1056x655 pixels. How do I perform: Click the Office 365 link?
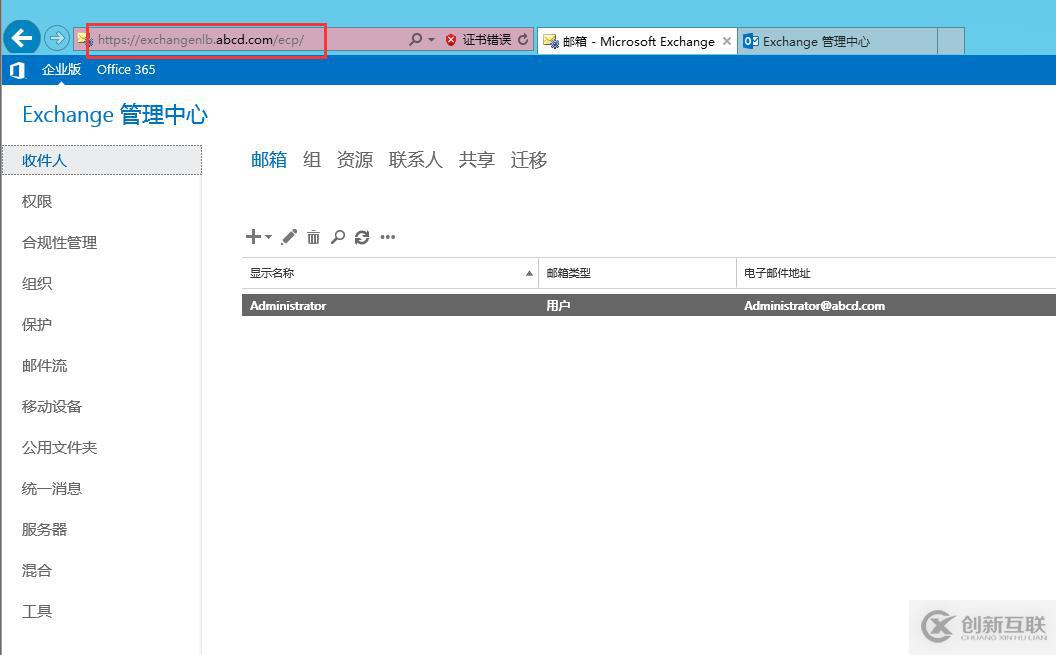pyautogui.click(x=125, y=69)
